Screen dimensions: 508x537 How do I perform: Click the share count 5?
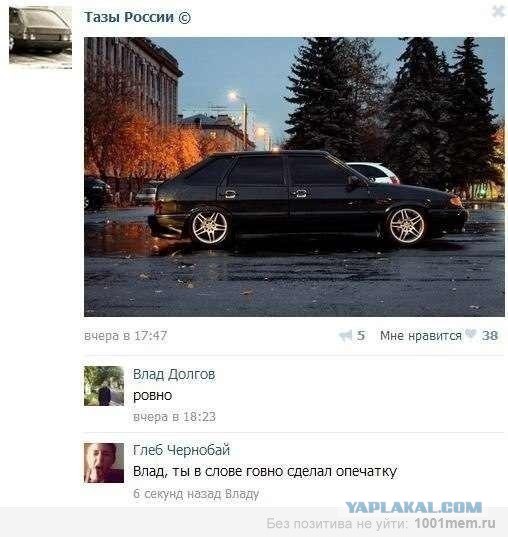360,336
